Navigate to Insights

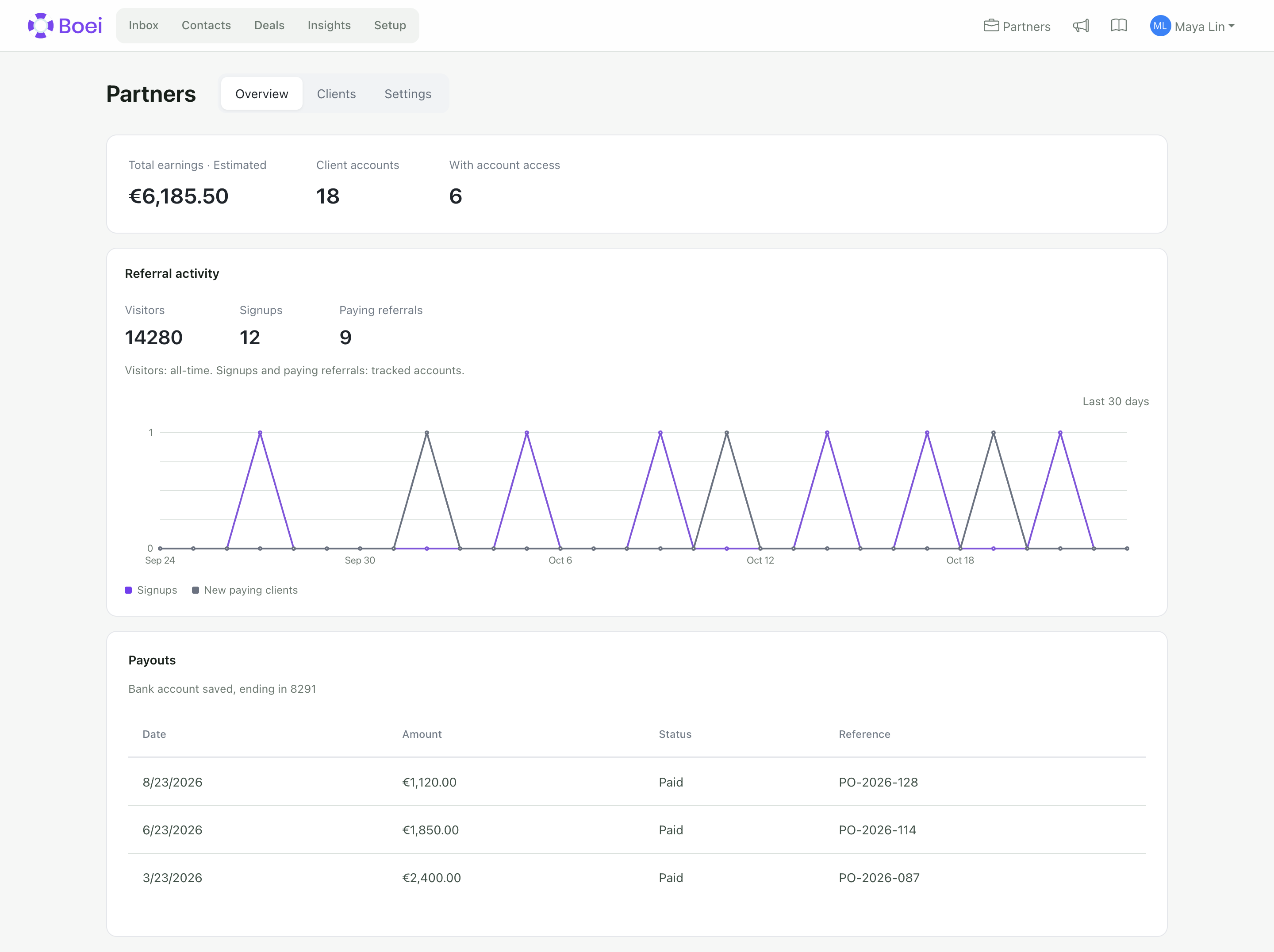click(329, 25)
